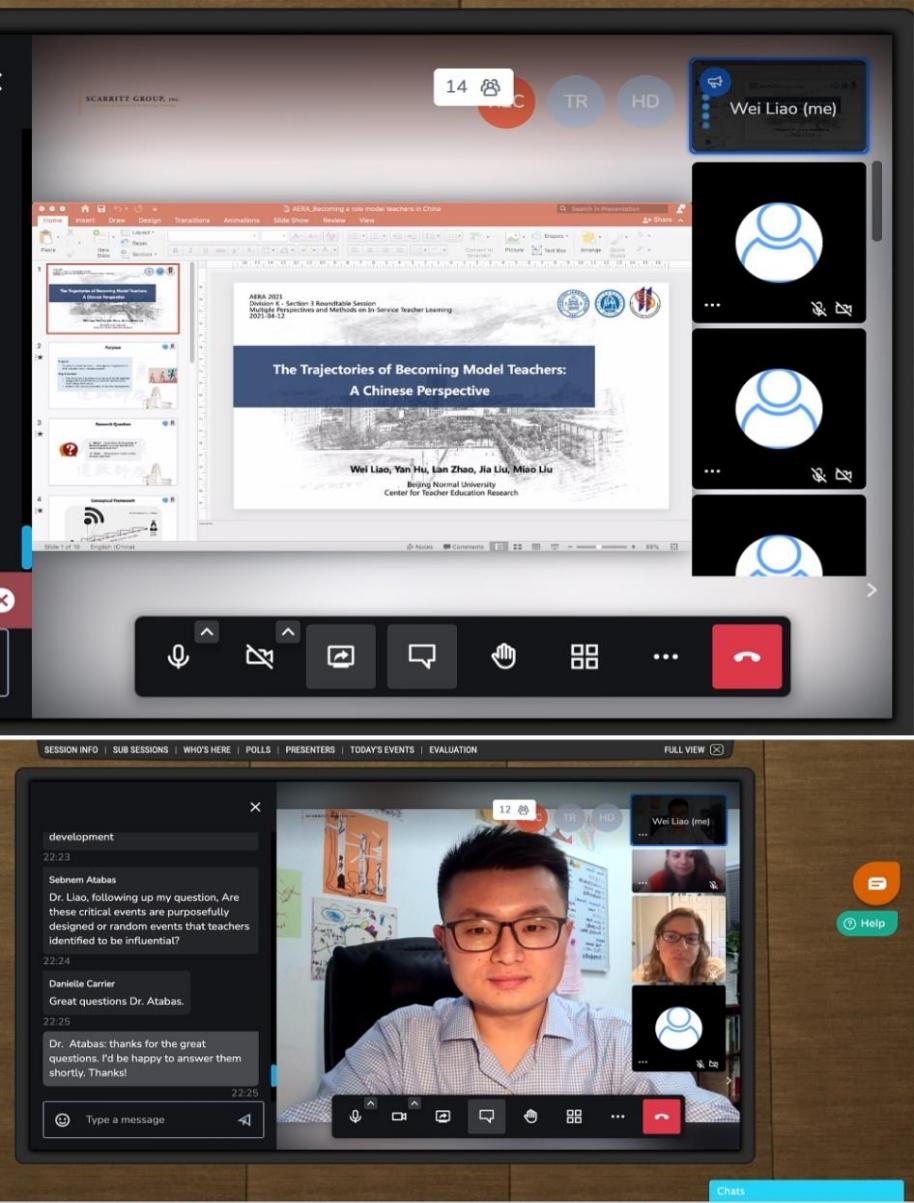Click FULL VIEW to exit full view

tap(693, 750)
